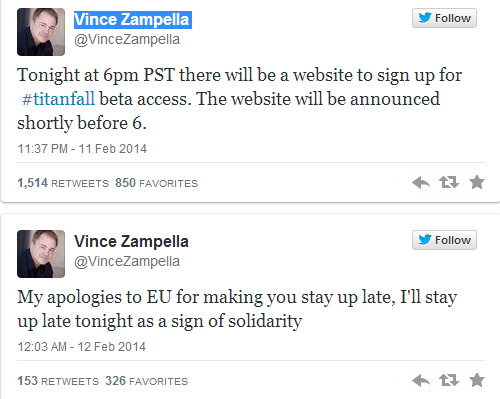The image size is (500, 399).
Task: Favorite the EU solidarity tweet with star
Action: click(x=477, y=380)
